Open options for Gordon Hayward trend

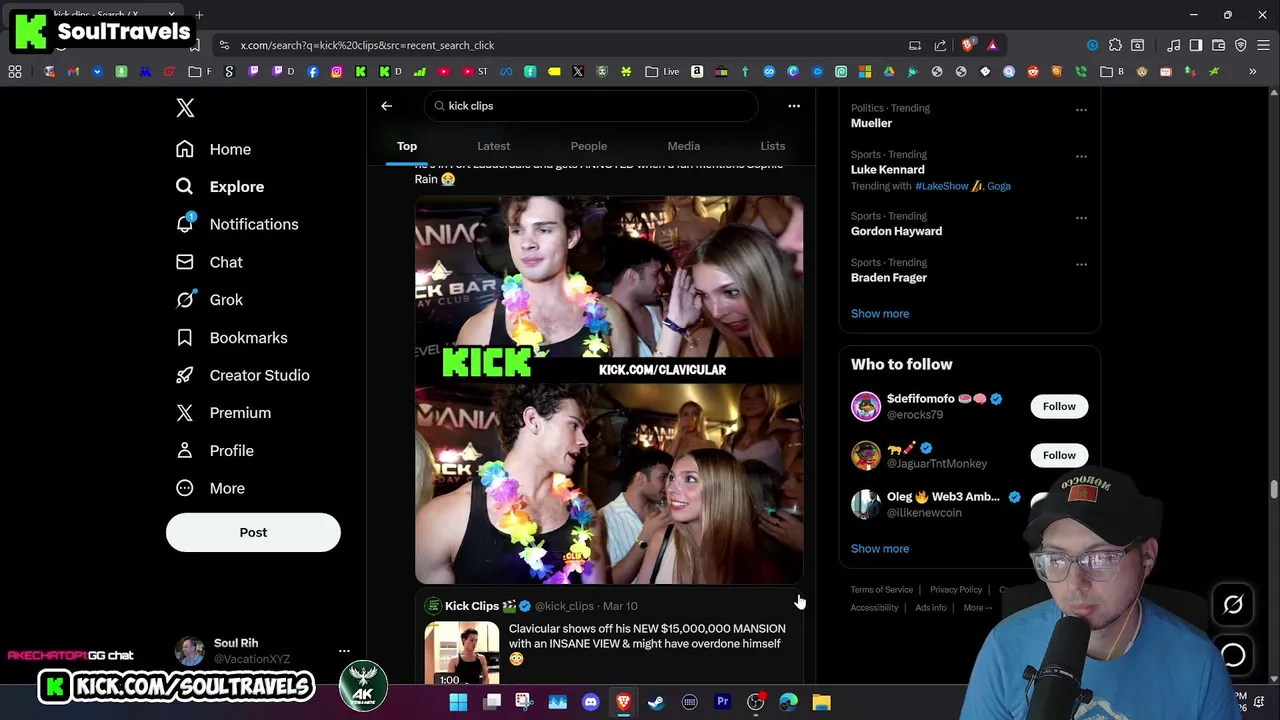click(x=1081, y=218)
